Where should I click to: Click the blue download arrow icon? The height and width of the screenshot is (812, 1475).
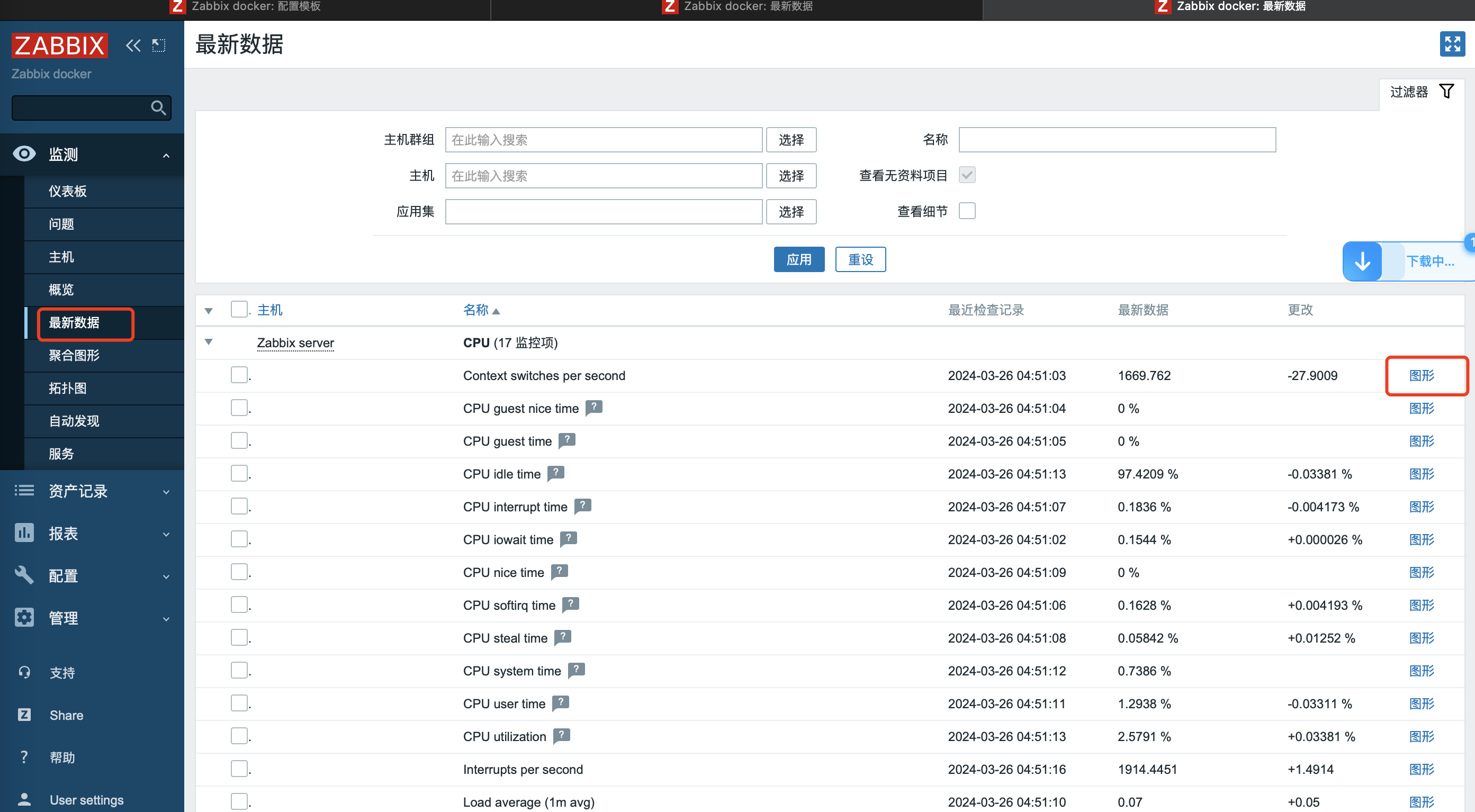(1363, 261)
